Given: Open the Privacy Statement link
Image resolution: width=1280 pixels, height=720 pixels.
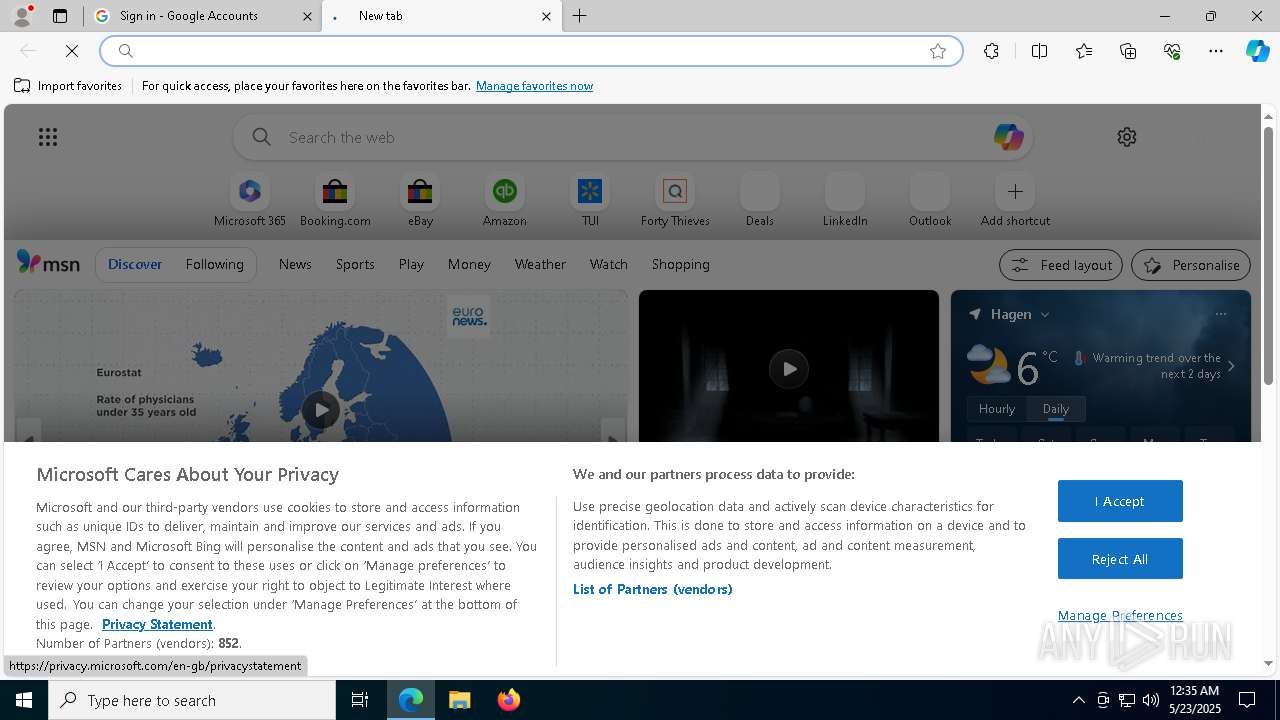Looking at the screenshot, I should click(x=157, y=624).
